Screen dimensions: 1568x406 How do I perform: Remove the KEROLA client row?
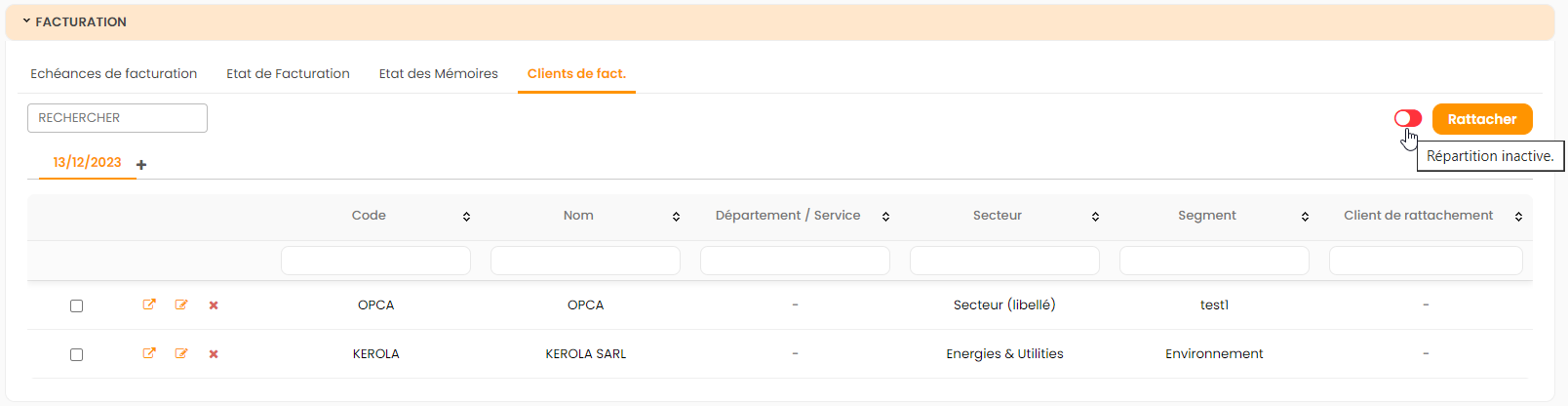tap(214, 354)
